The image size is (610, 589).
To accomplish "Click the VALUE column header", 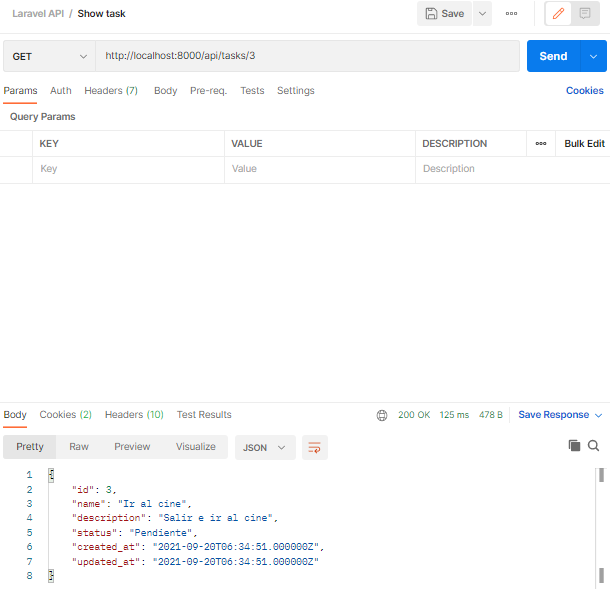I will (247, 144).
